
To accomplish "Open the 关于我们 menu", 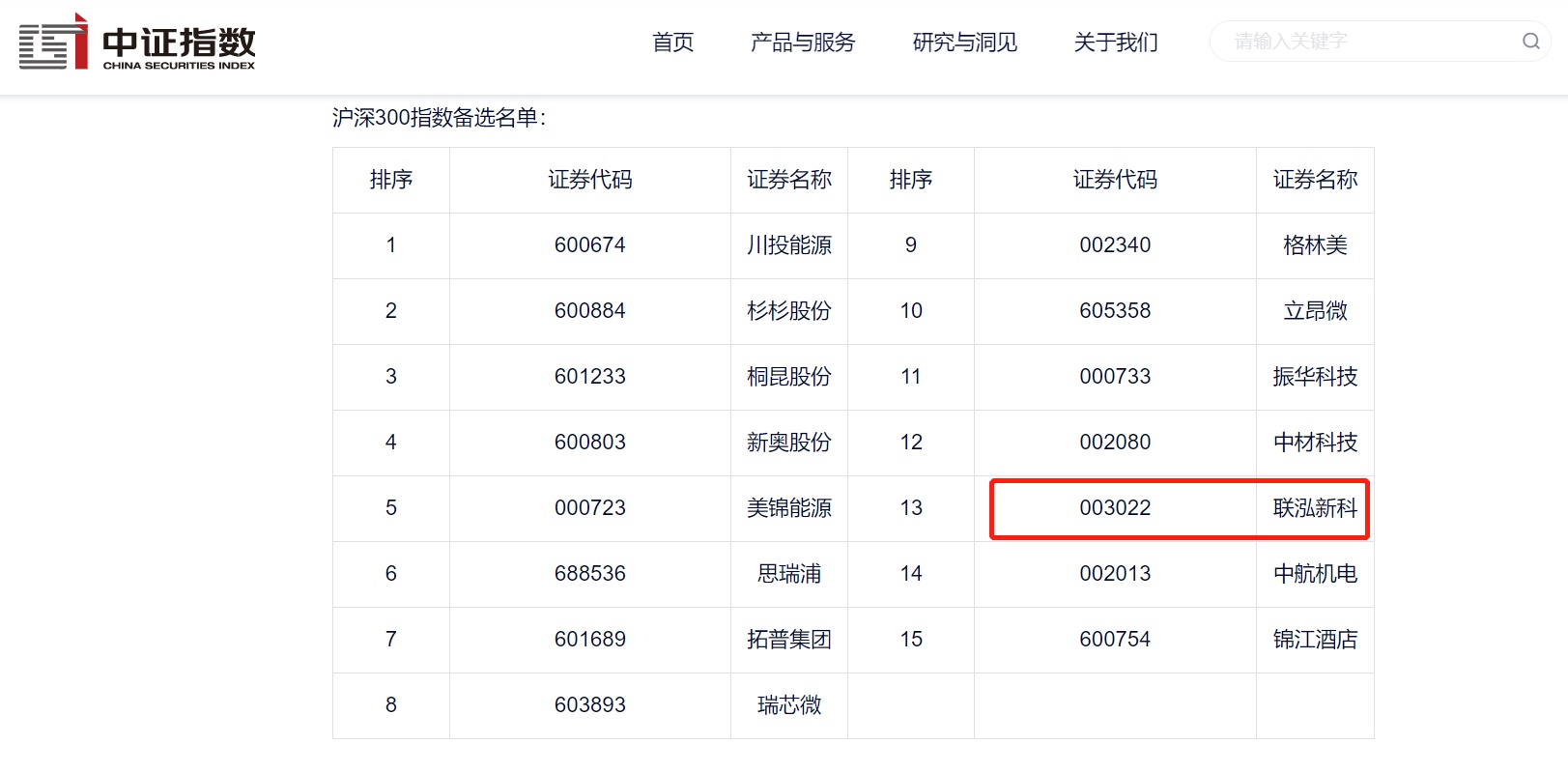I will (1115, 43).
